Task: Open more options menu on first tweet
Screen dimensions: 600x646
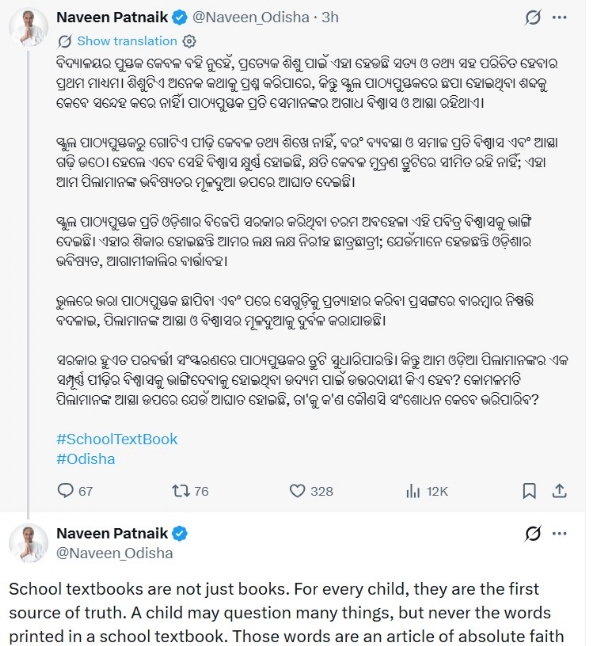Action: click(x=559, y=17)
